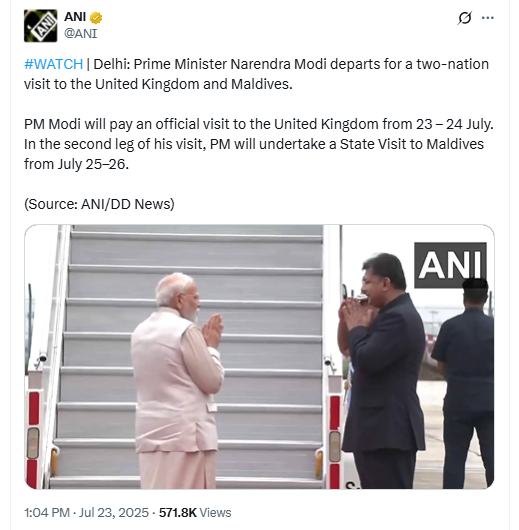Open the Grok explain-post icon
Viewport: 519px width, 530px height.
pos(464,18)
